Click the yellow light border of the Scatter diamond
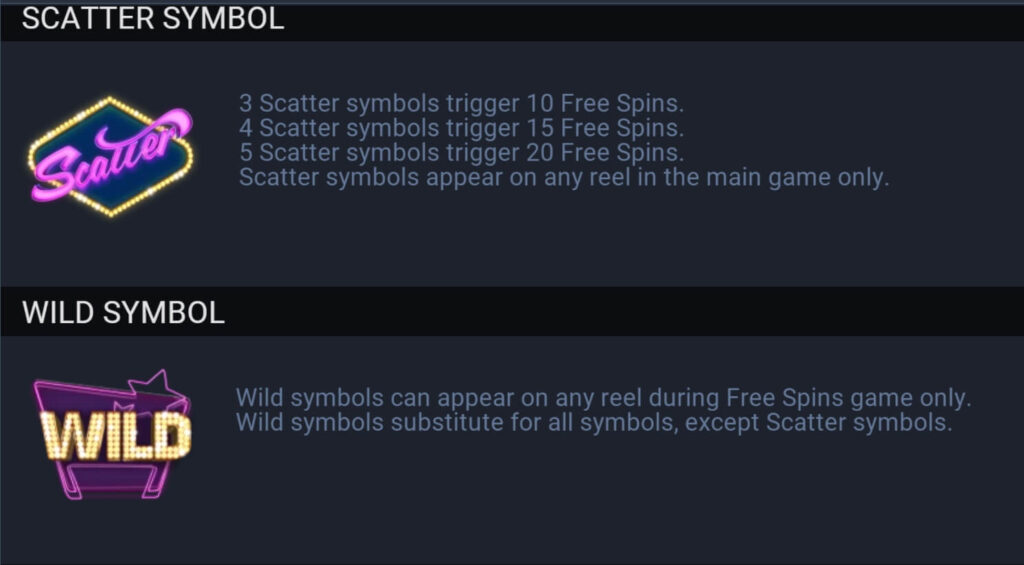 [111, 101]
